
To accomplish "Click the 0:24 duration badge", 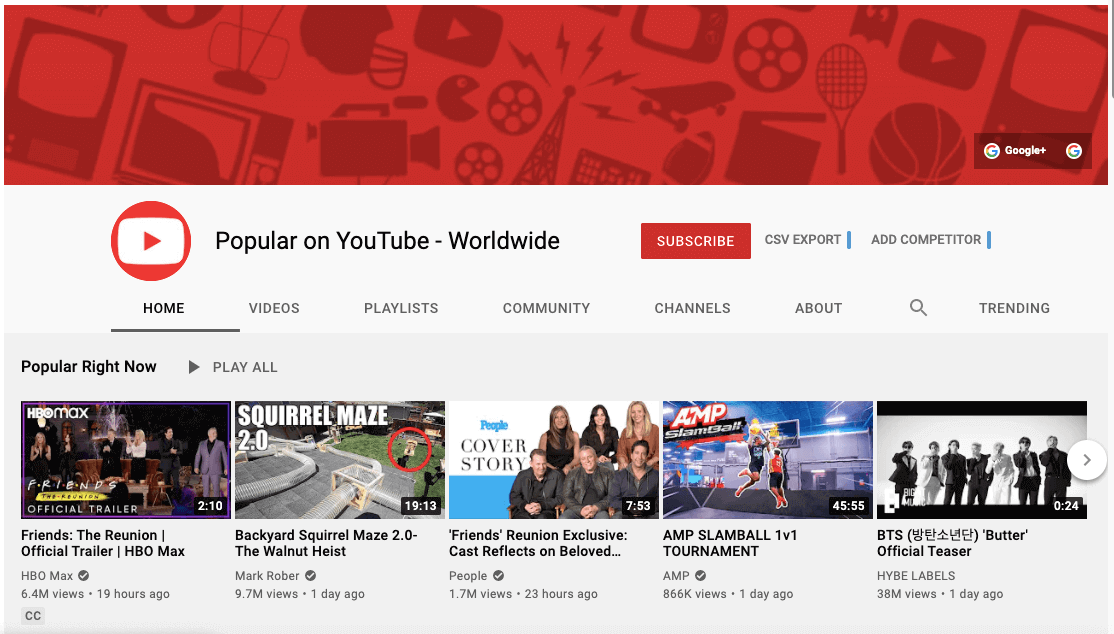I will pos(1066,506).
